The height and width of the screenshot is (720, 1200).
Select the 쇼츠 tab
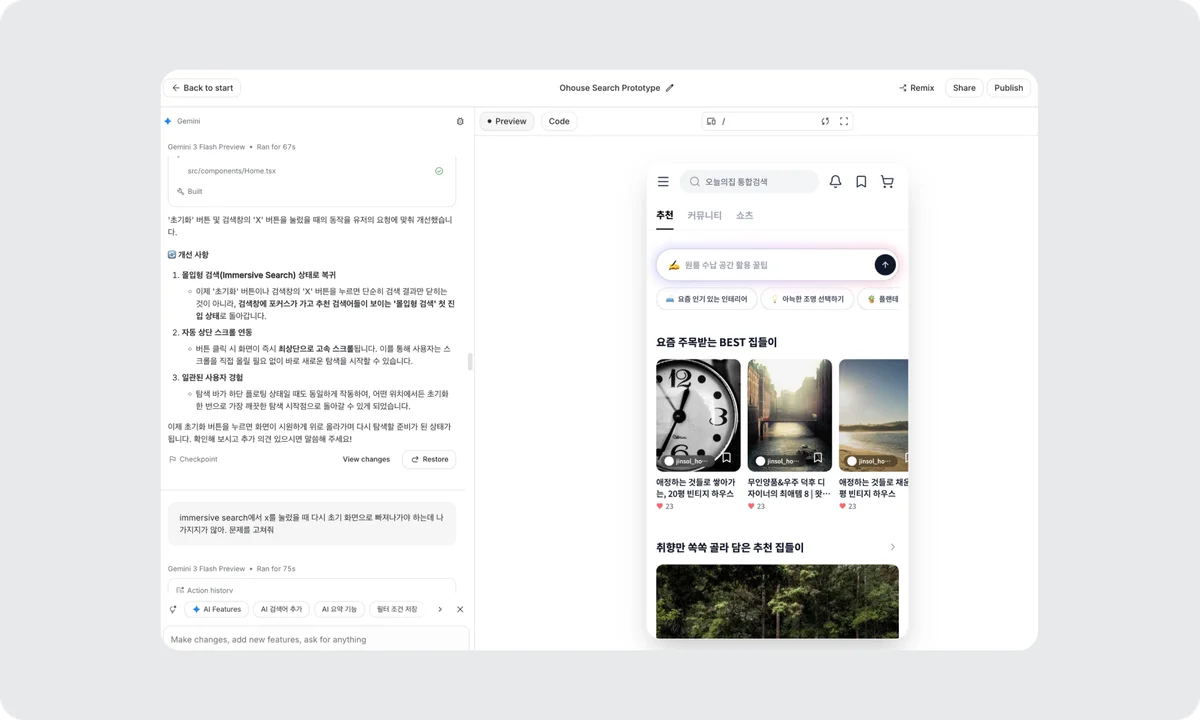tap(745, 216)
